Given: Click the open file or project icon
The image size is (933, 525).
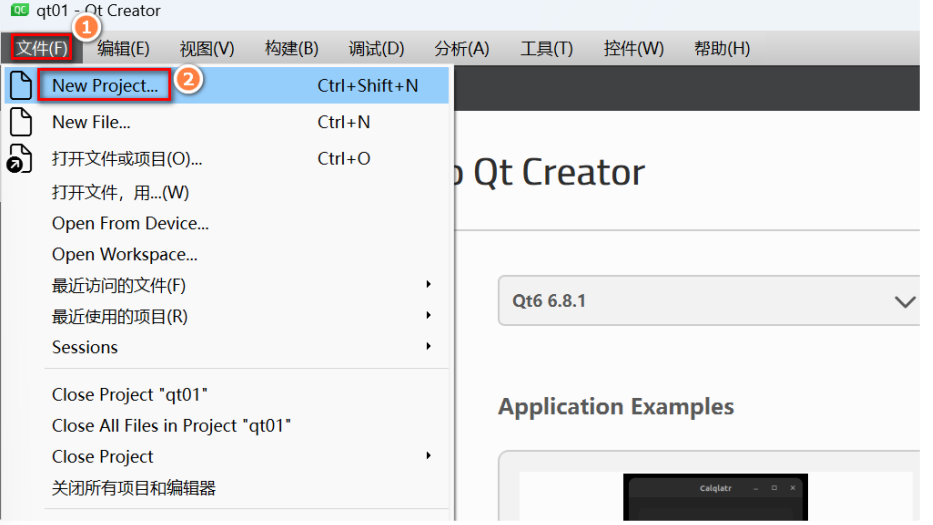Looking at the screenshot, I should [19, 159].
